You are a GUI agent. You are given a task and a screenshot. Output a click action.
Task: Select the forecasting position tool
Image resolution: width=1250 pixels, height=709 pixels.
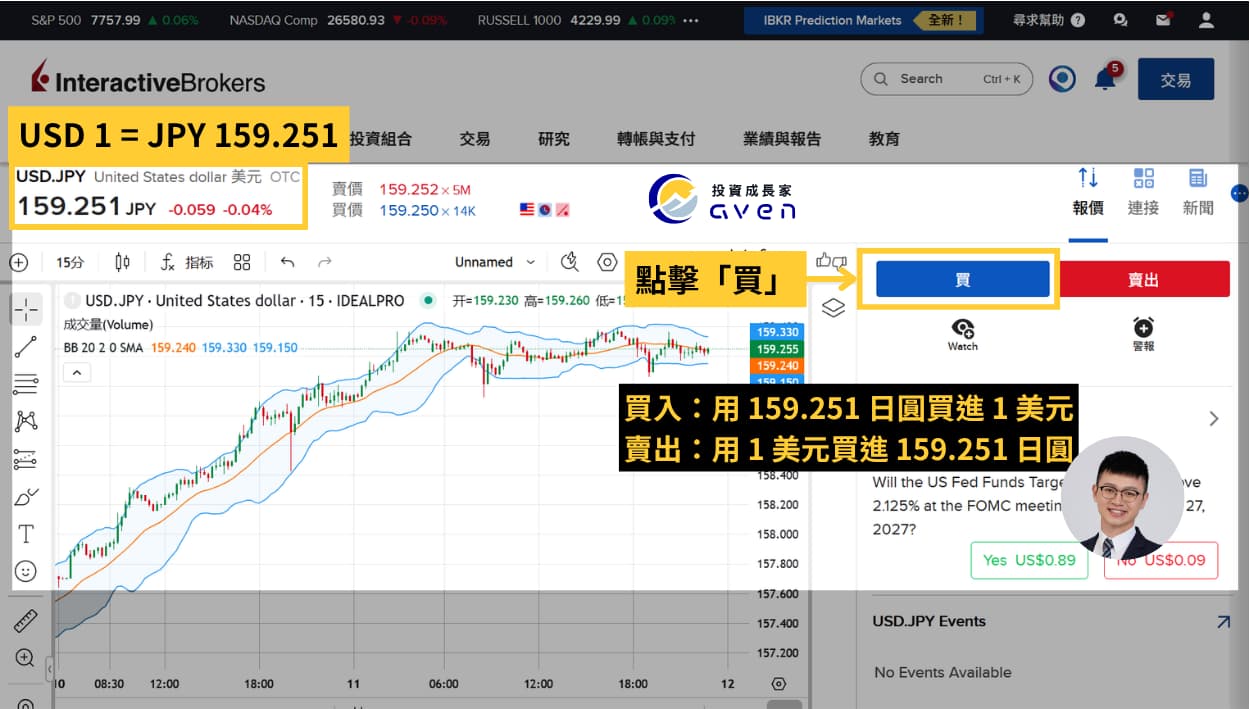pyautogui.click(x=26, y=459)
